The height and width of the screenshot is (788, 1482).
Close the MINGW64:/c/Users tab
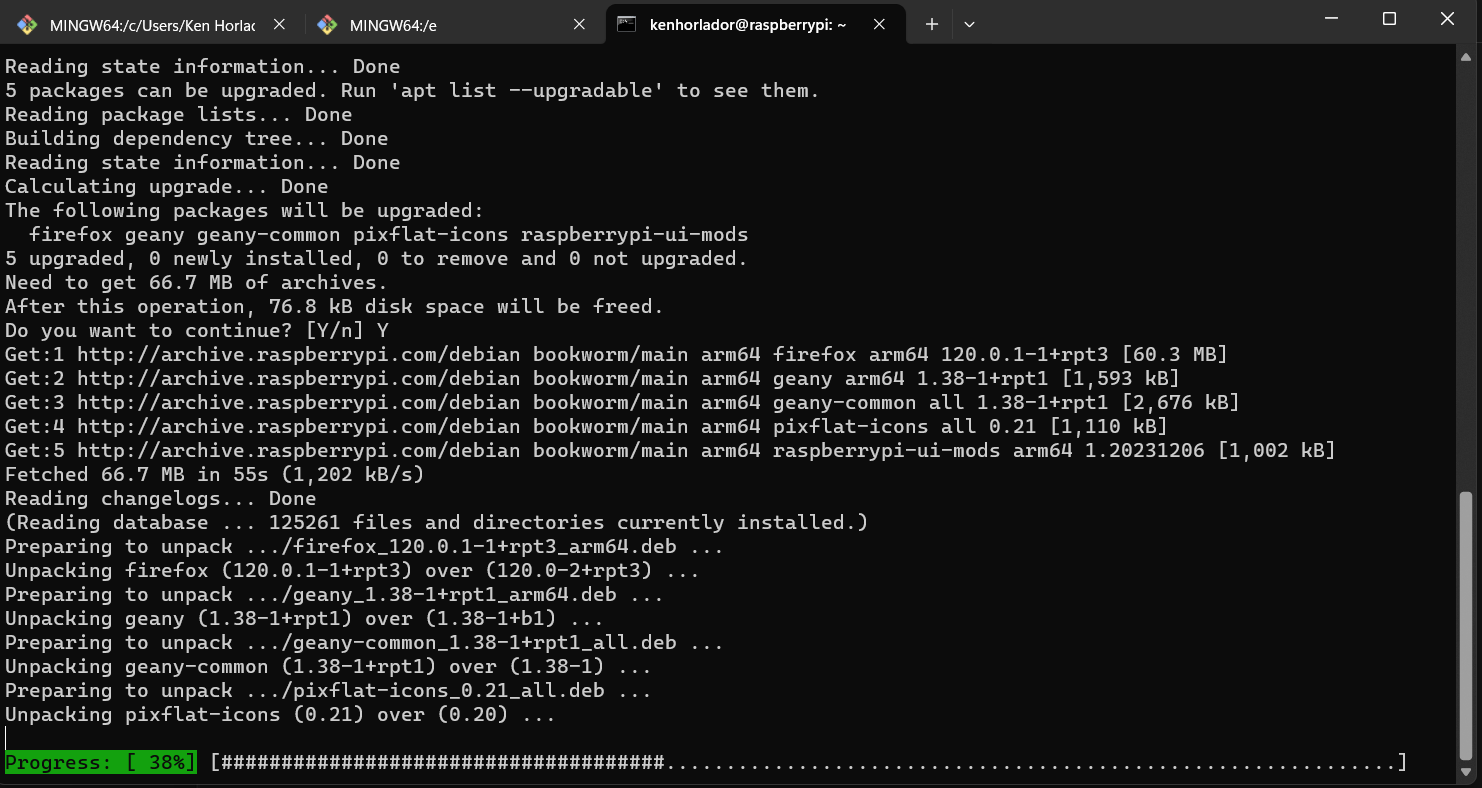279,25
